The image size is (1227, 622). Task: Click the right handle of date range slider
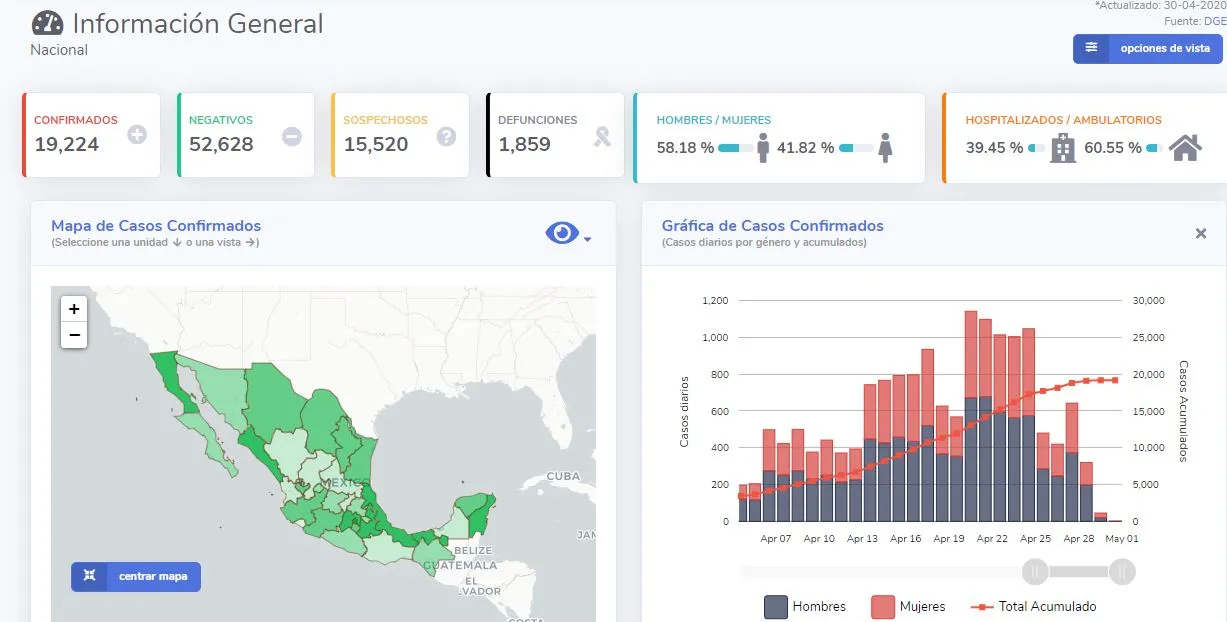(x=1122, y=571)
